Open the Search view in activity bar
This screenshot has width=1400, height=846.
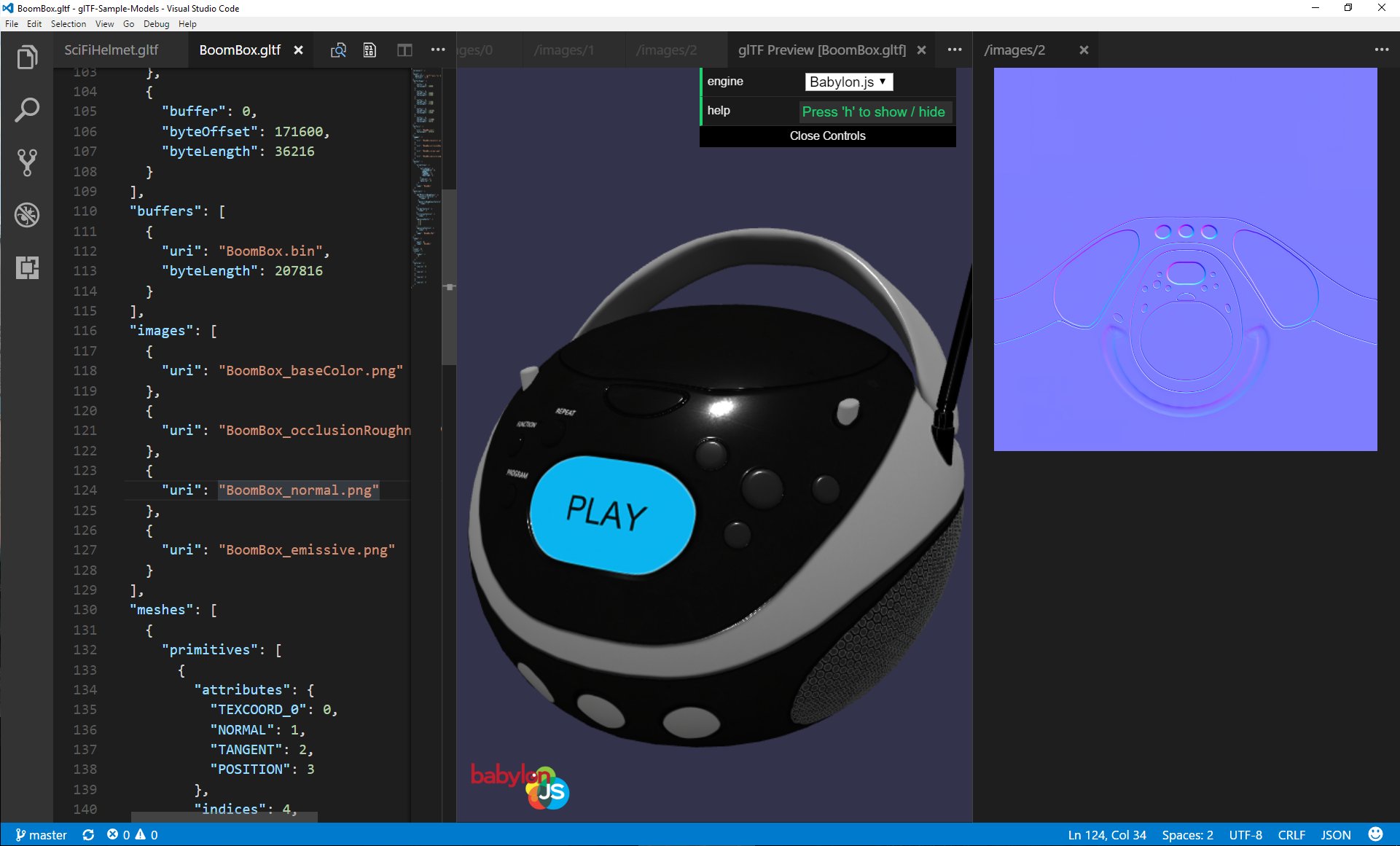27,110
